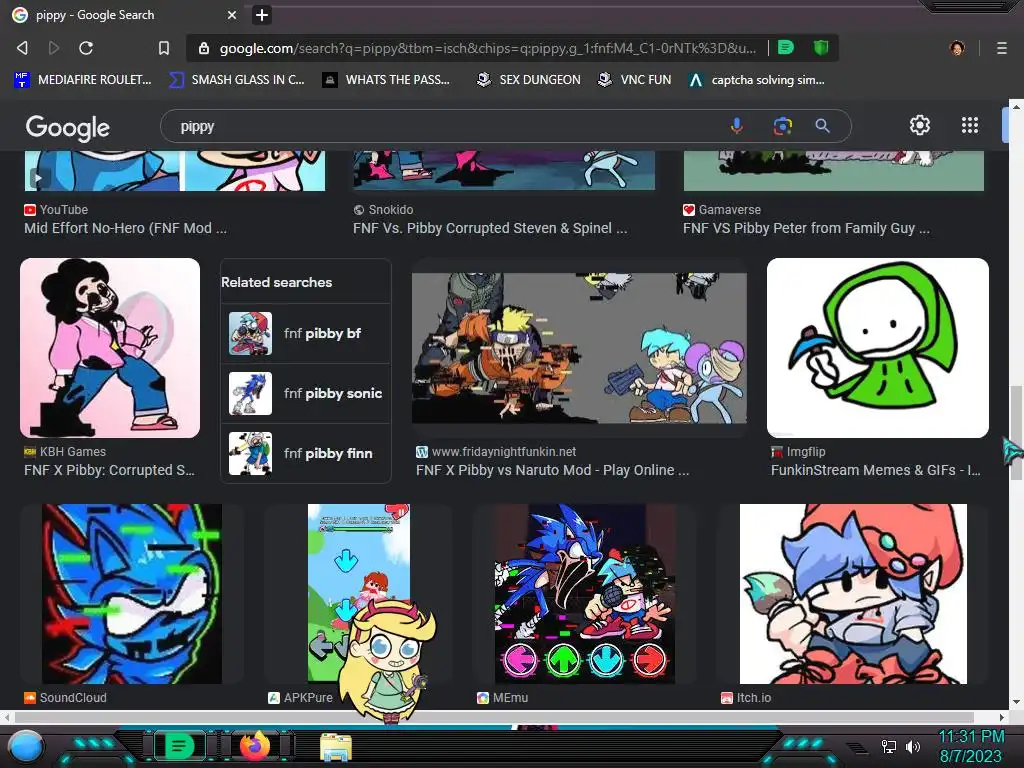This screenshot has width=1024, height=768.
Task: Click FNF X Pibby vs Naruto Mod caption
Action: pyautogui.click(x=552, y=470)
